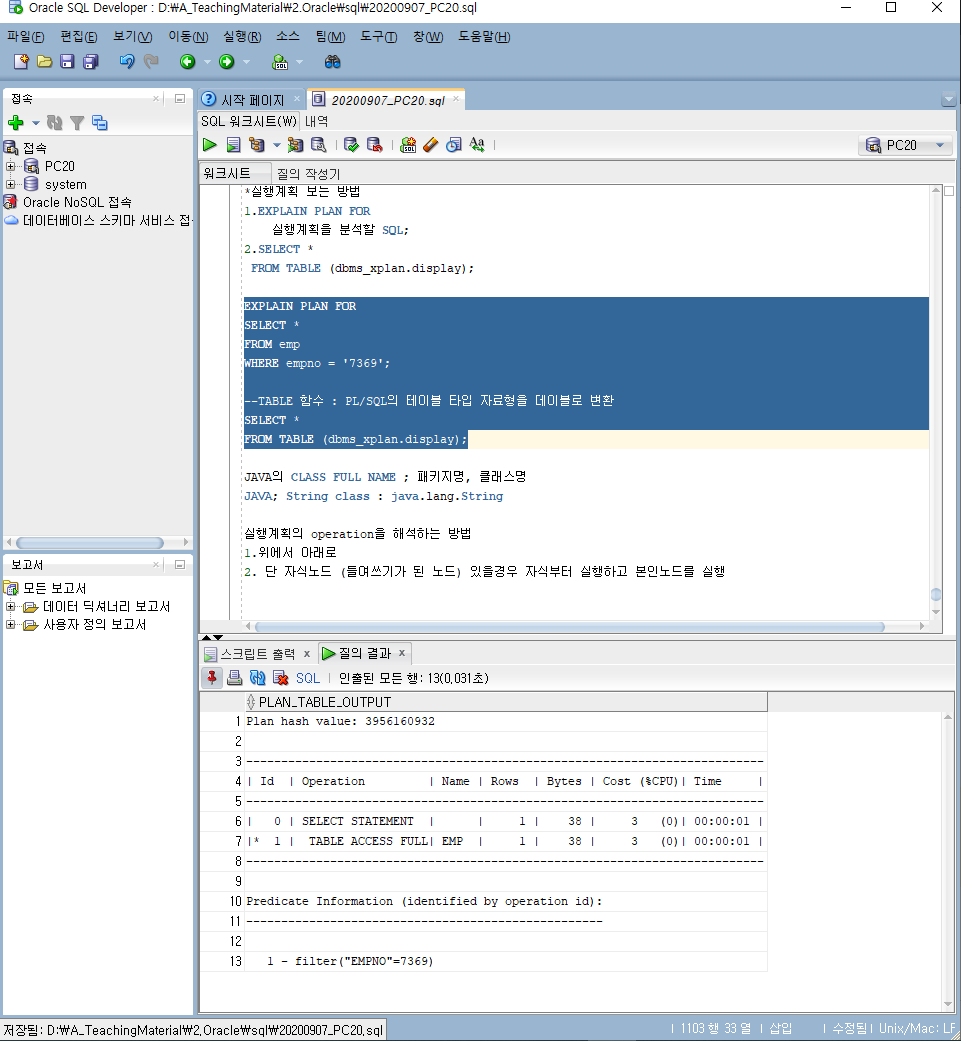Click the Filter funnel icon in connections panel
Image resolution: width=961 pixels, height=1041 pixels.
tap(77, 122)
